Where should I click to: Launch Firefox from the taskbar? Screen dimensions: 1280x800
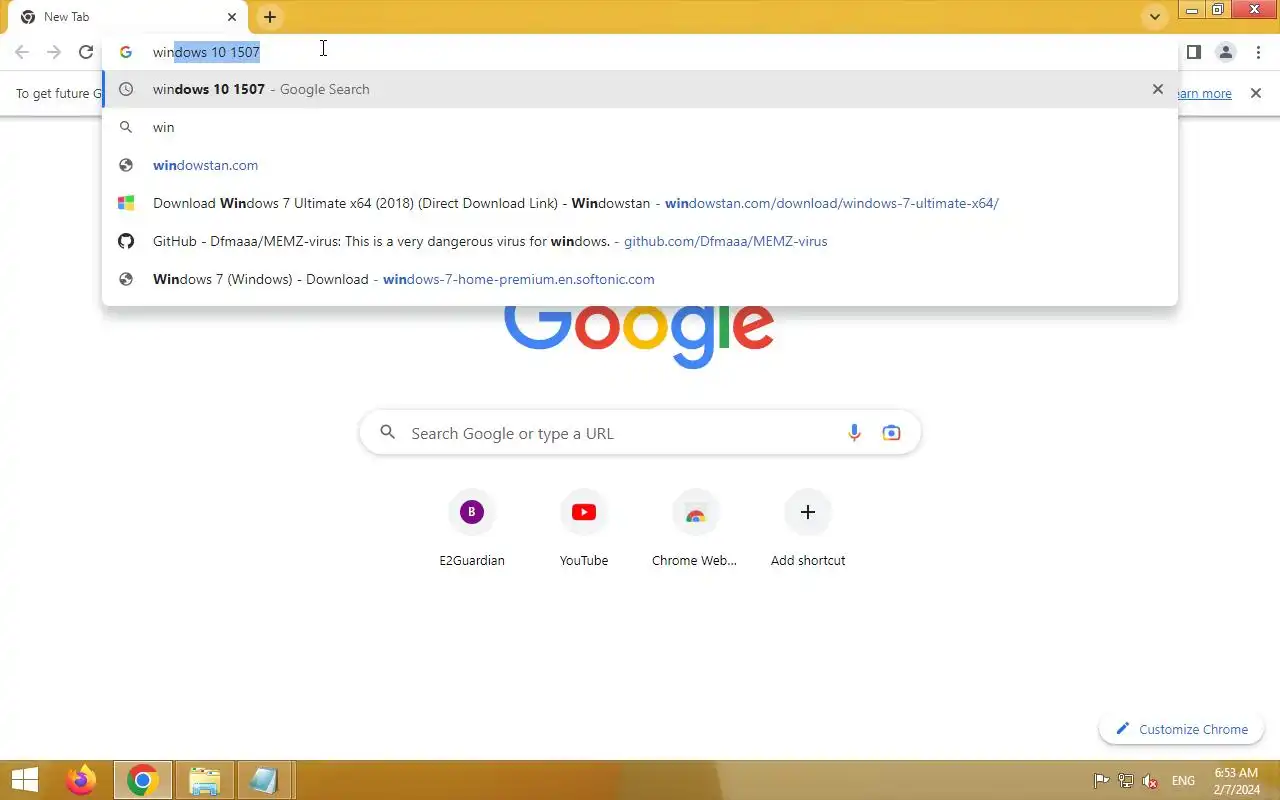pyautogui.click(x=81, y=780)
